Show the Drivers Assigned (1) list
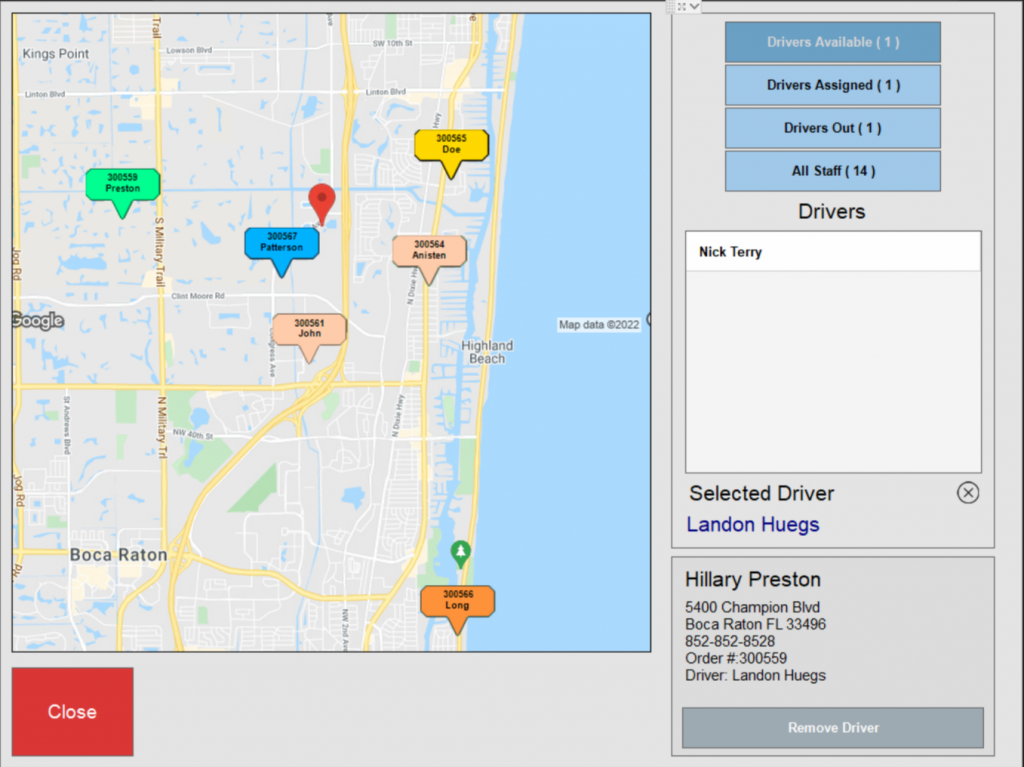Viewport: 1024px width, 767px height. (x=833, y=86)
